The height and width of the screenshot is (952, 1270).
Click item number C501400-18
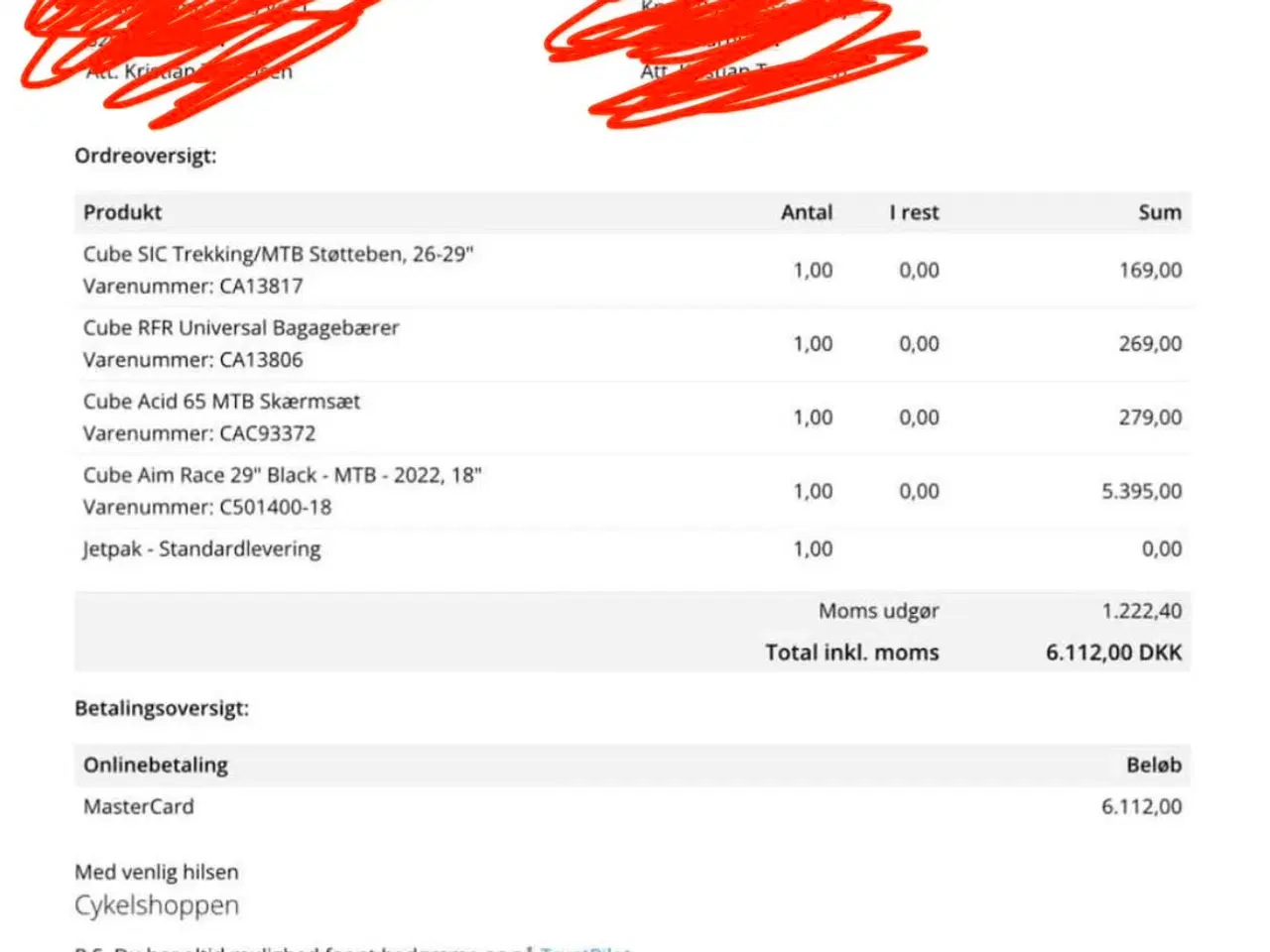coord(275,507)
